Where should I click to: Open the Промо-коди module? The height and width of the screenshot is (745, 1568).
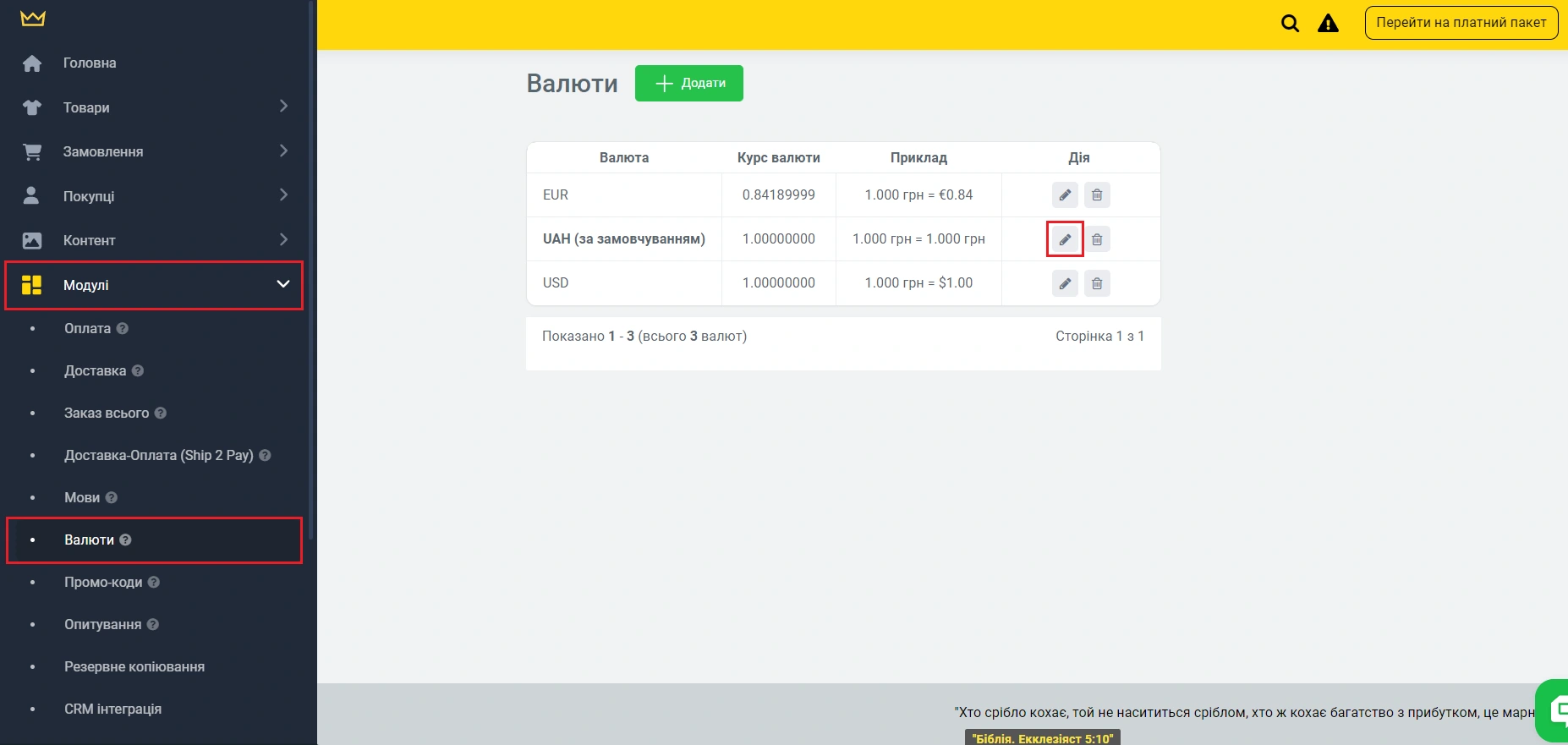[103, 582]
